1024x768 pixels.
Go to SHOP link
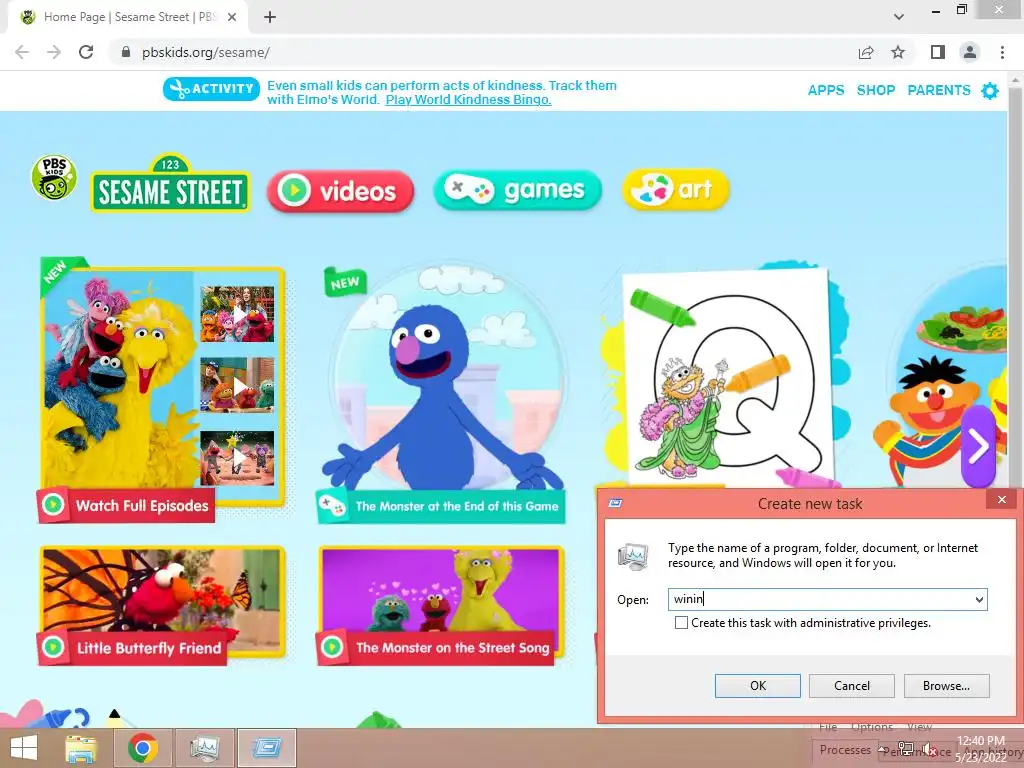tap(876, 90)
